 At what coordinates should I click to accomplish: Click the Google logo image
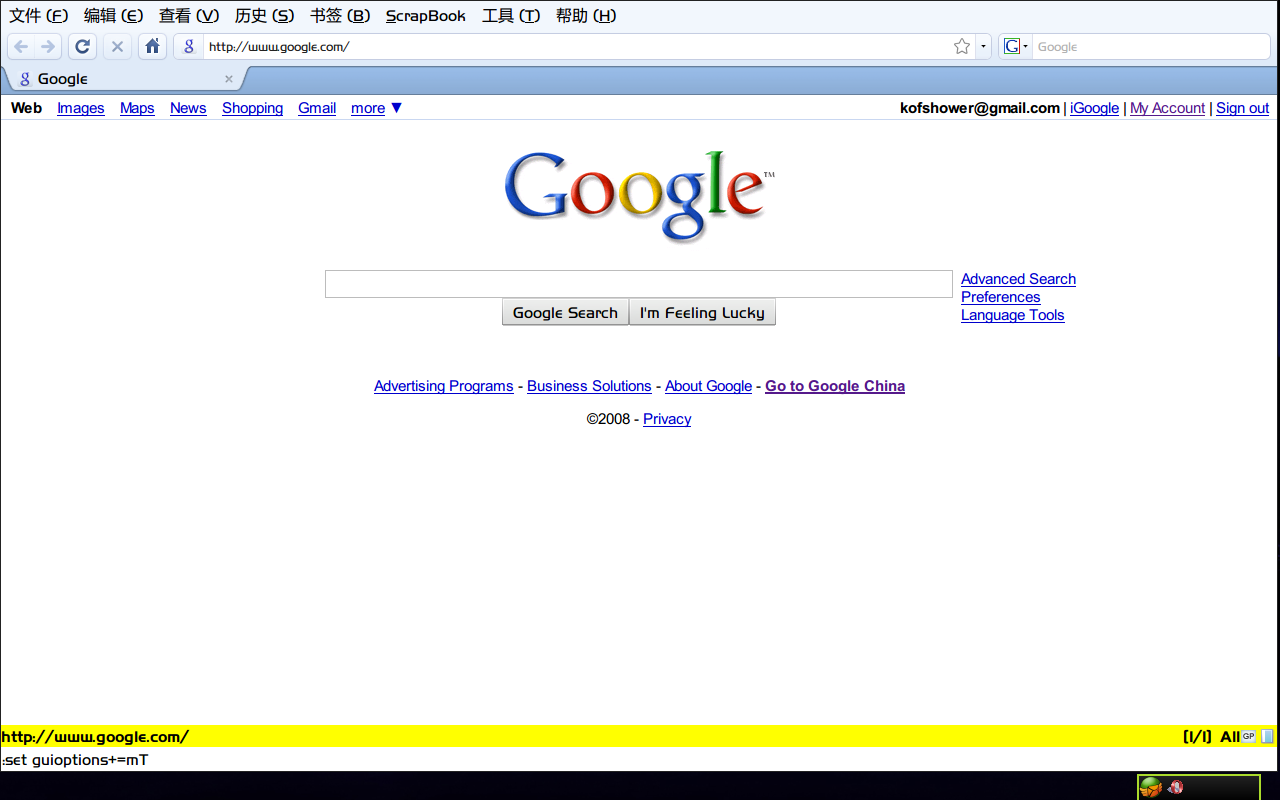point(640,195)
